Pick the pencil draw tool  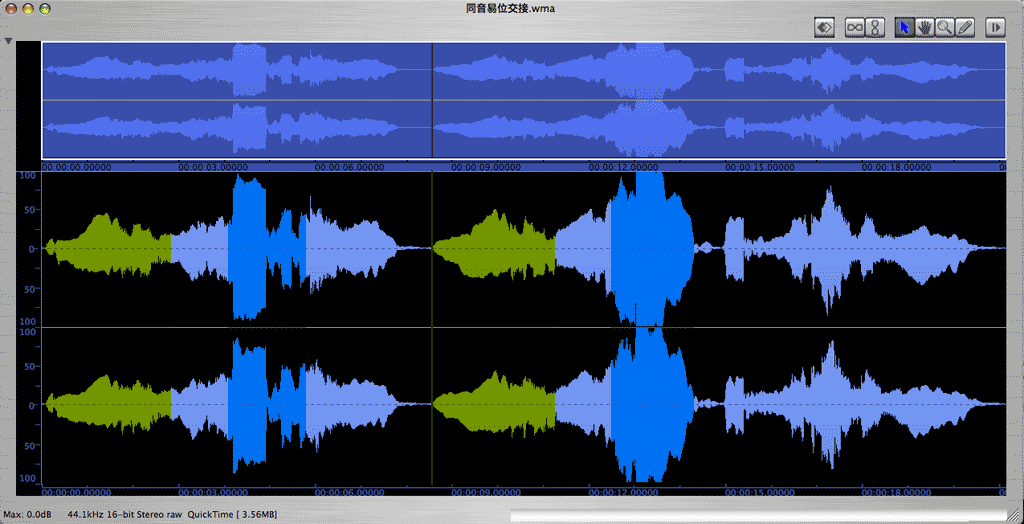click(x=964, y=28)
